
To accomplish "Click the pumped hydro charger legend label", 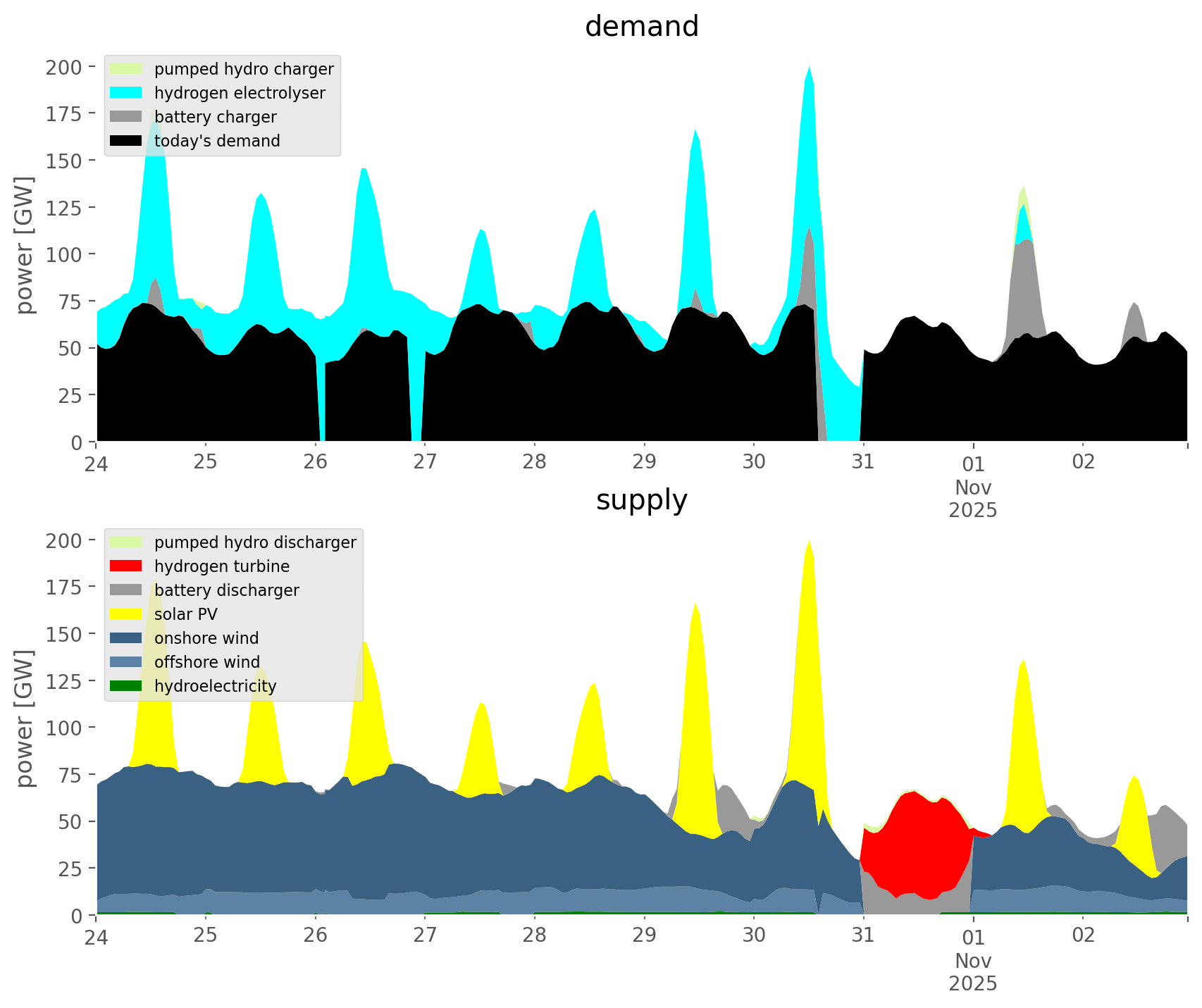I will pyautogui.click(x=244, y=69).
